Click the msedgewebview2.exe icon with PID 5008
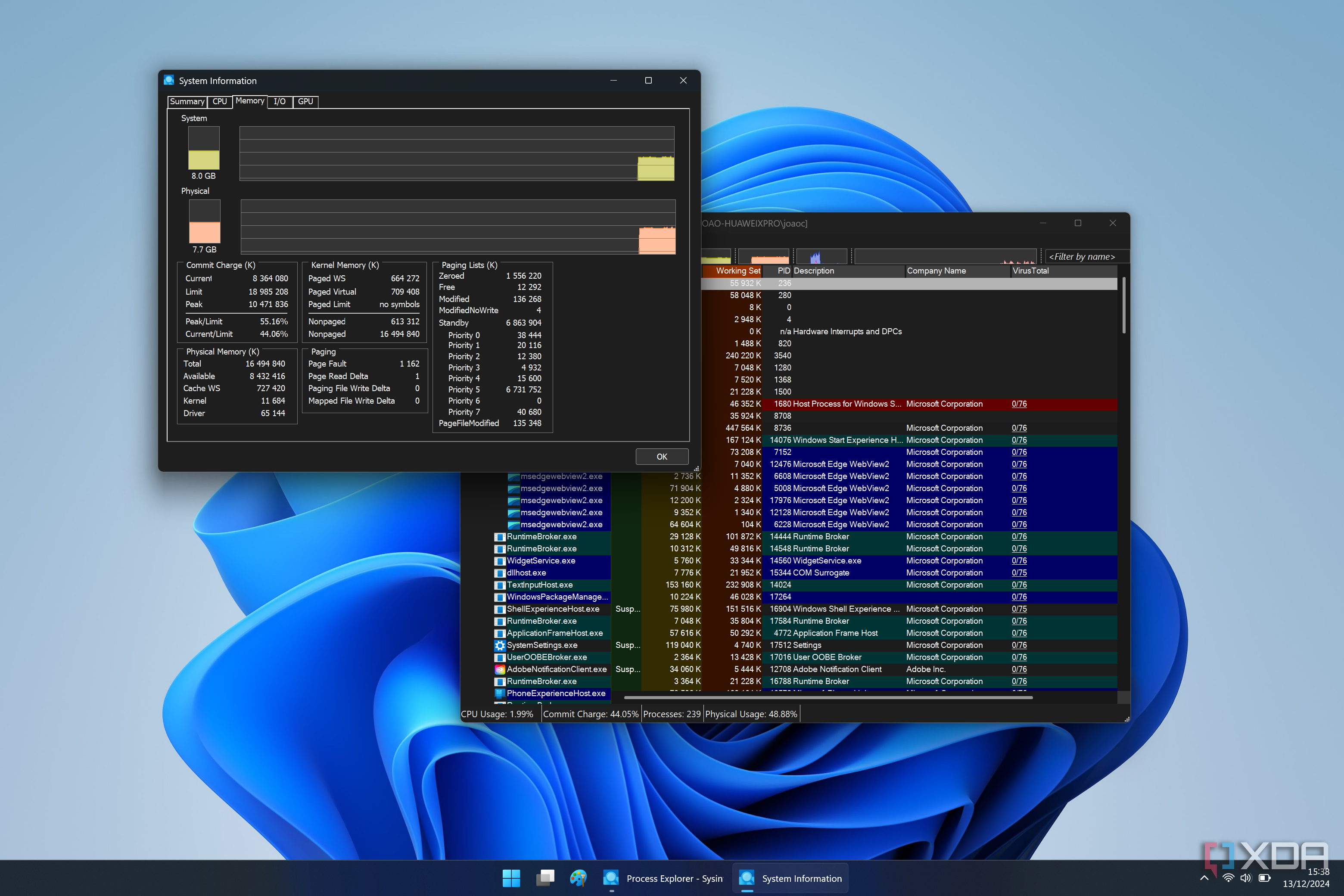The width and height of the screenshot is (1344, 896). 513,488
